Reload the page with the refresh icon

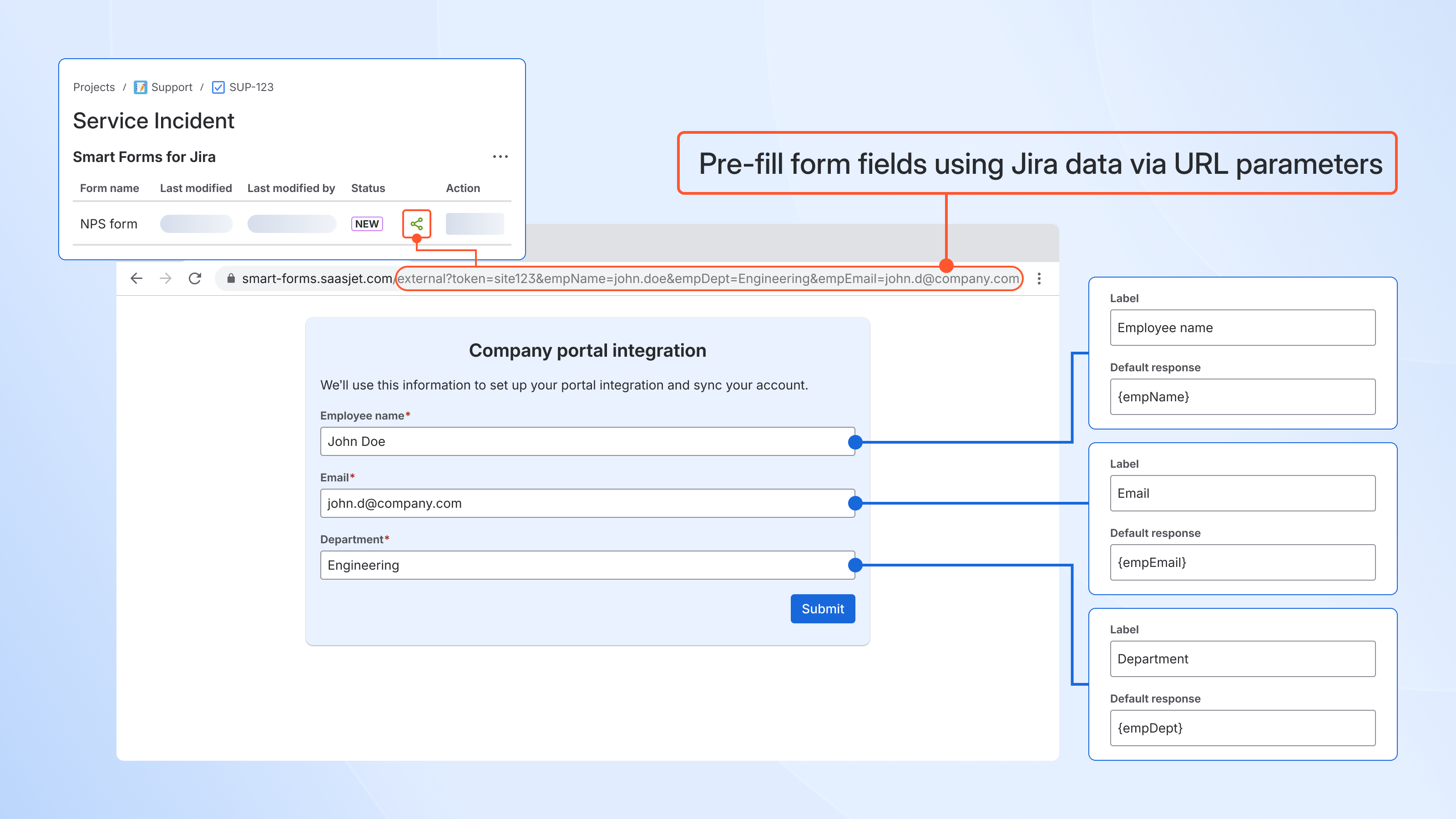click(195, 278)
